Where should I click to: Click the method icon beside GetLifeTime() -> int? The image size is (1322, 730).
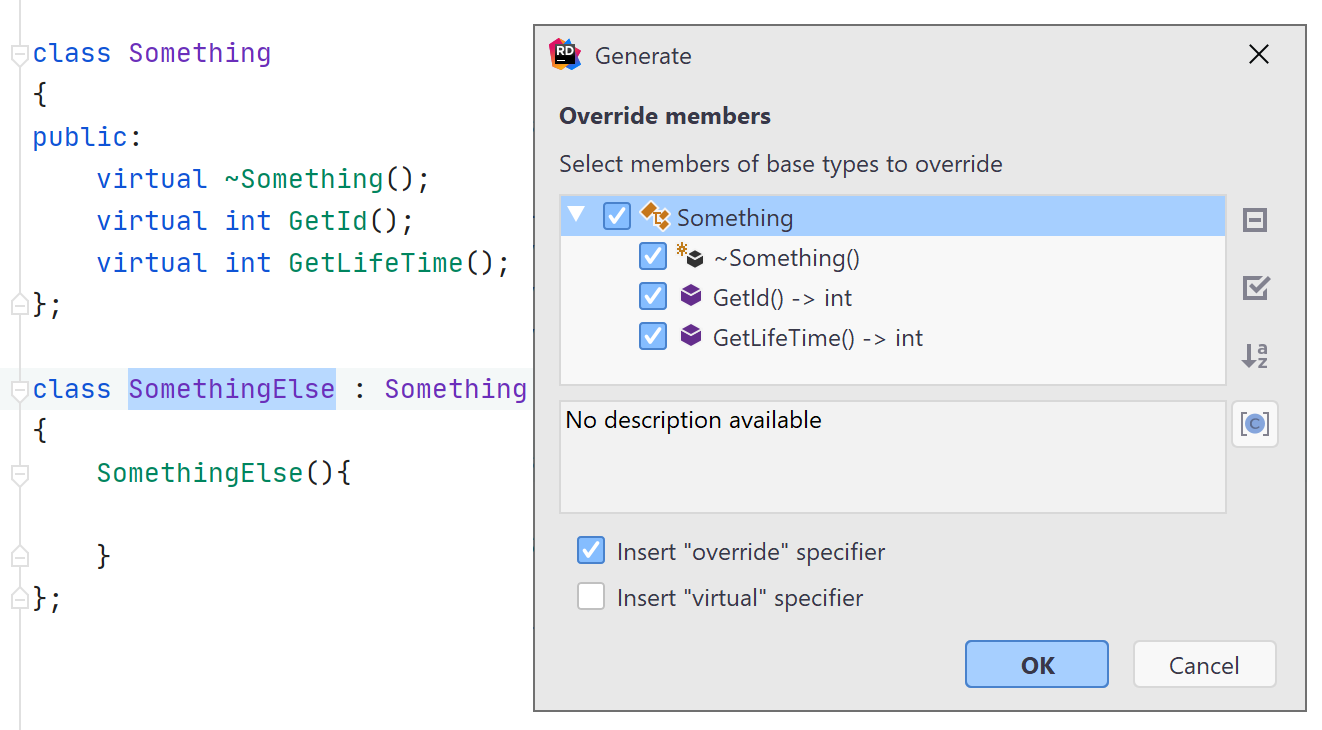692,337
